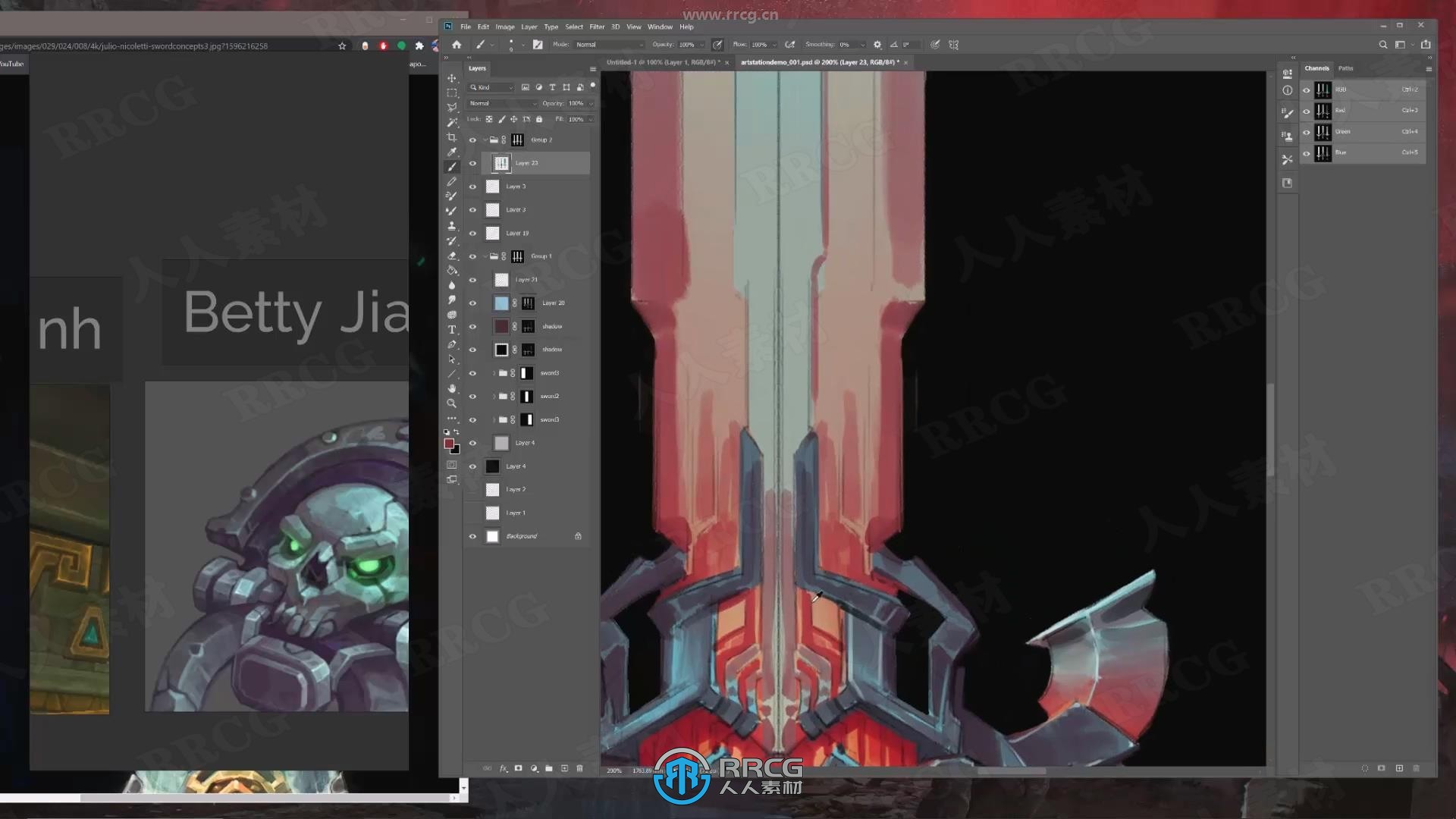Bookmark star in browser address bar
The image size is (1456, 819).
(342, 46)
